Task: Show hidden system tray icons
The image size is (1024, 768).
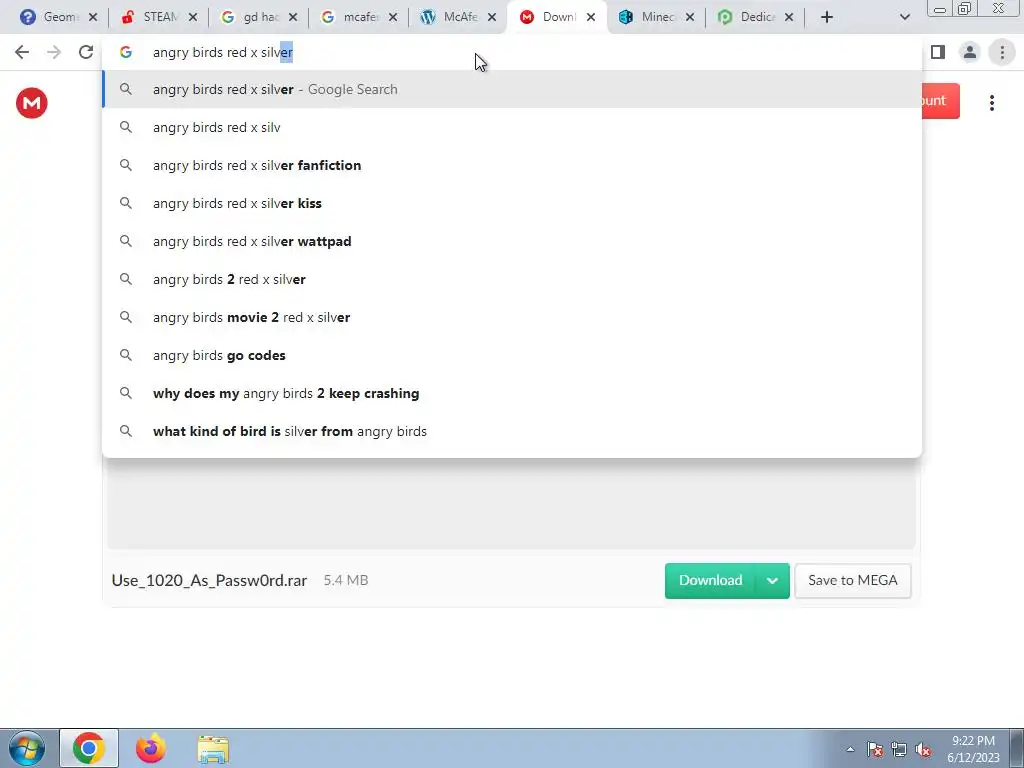Action: 850,750
